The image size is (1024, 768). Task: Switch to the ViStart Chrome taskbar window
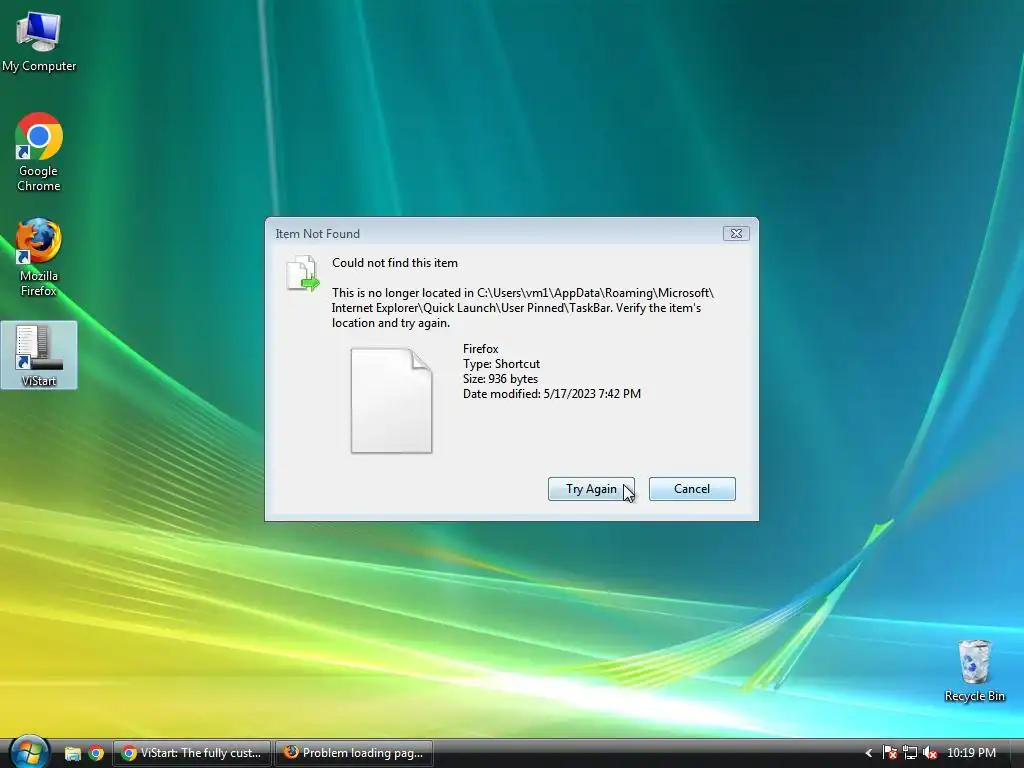(191, 753)
